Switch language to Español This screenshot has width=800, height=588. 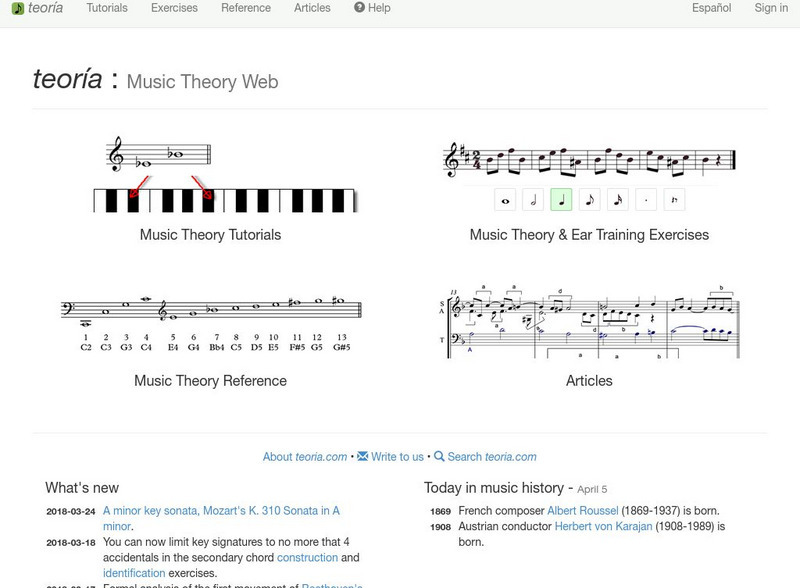[711, 8]
